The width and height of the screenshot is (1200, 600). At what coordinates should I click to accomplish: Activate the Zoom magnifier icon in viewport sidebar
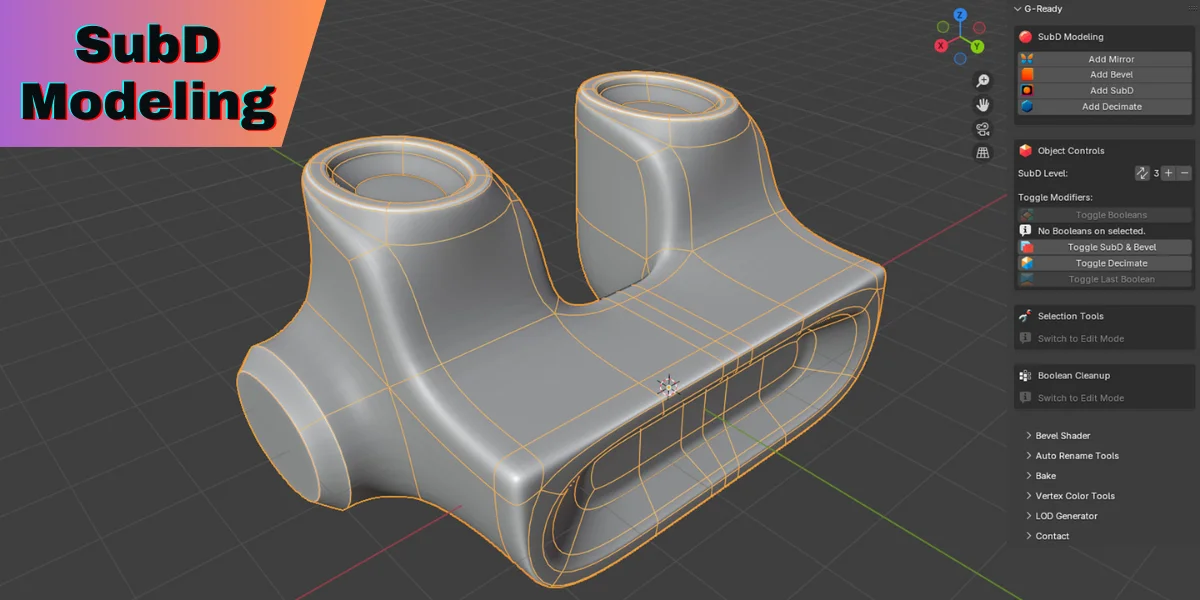[983, 81]
